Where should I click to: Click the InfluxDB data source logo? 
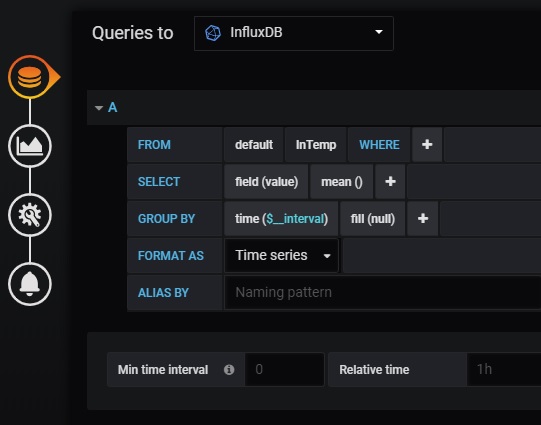click(x=213, y=33)
